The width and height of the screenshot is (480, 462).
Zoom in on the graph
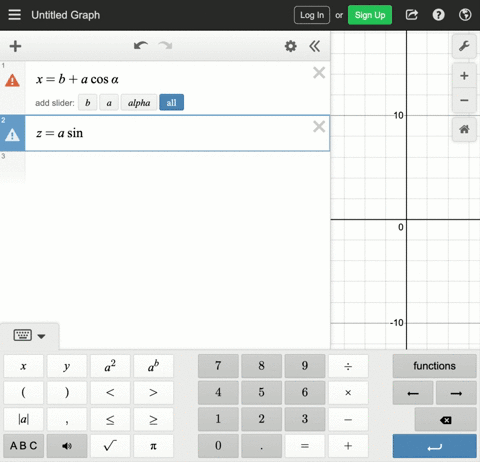(x=464, y=76)
